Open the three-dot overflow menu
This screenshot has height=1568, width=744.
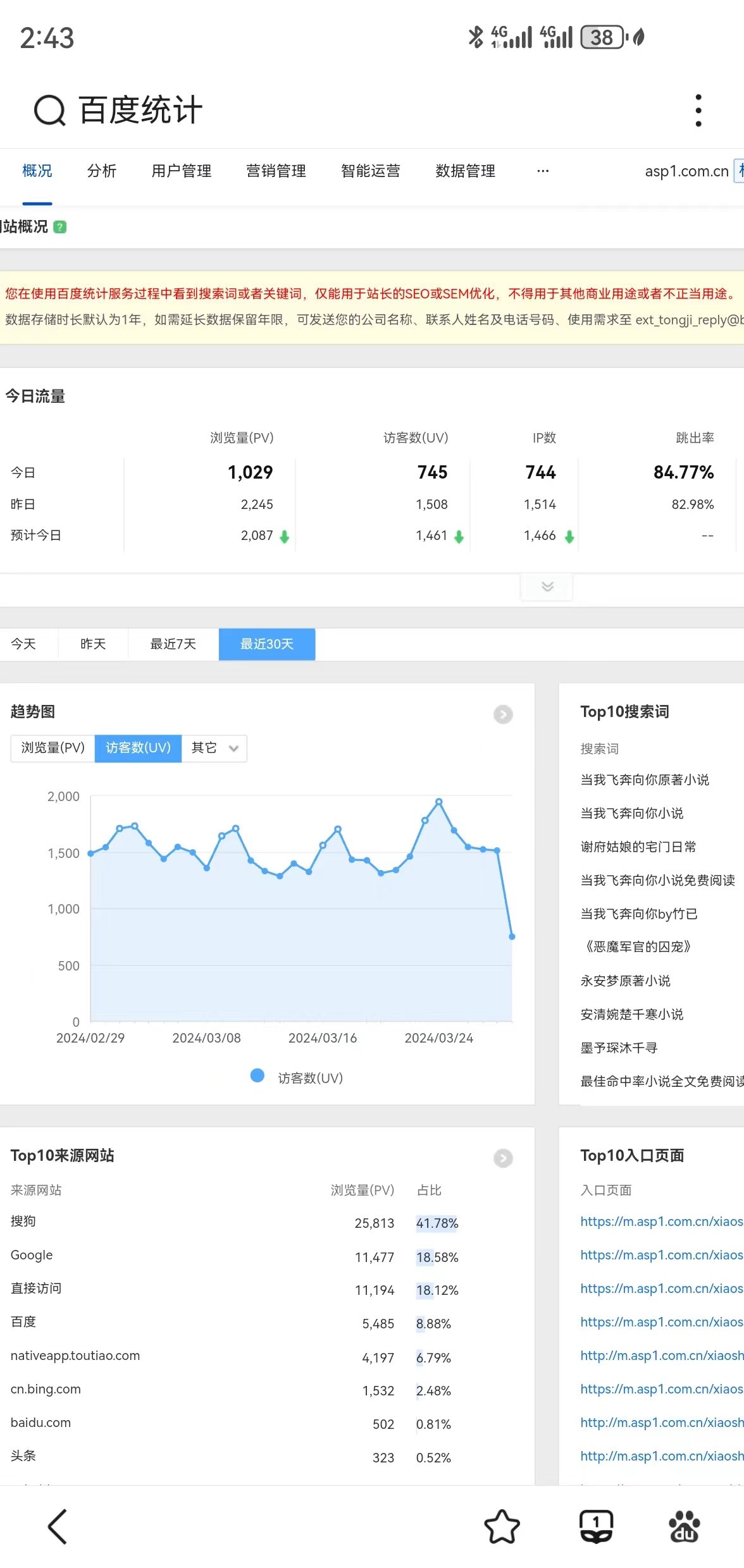698,111
